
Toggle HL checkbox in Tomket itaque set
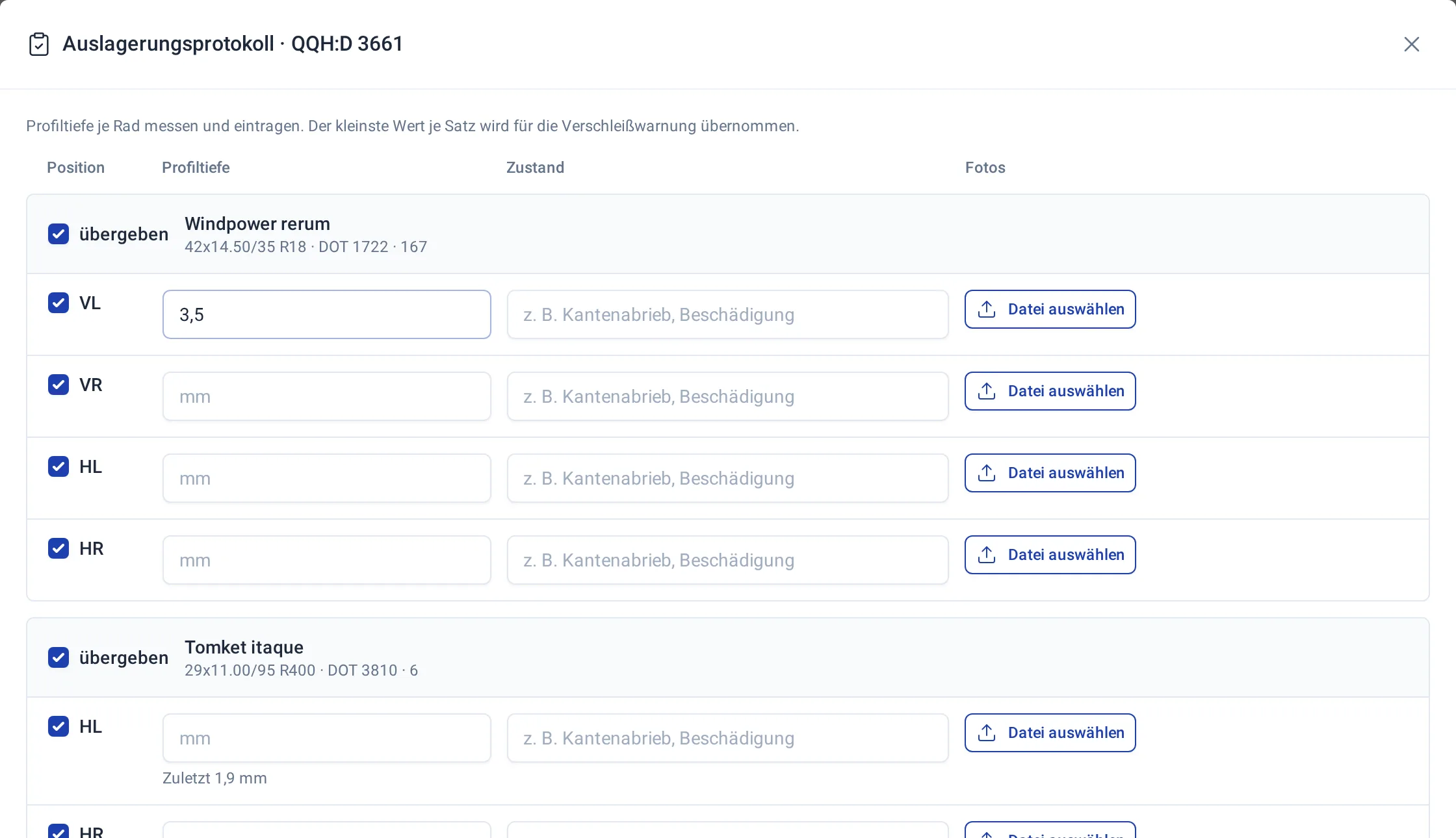click(x=58, y=726)
